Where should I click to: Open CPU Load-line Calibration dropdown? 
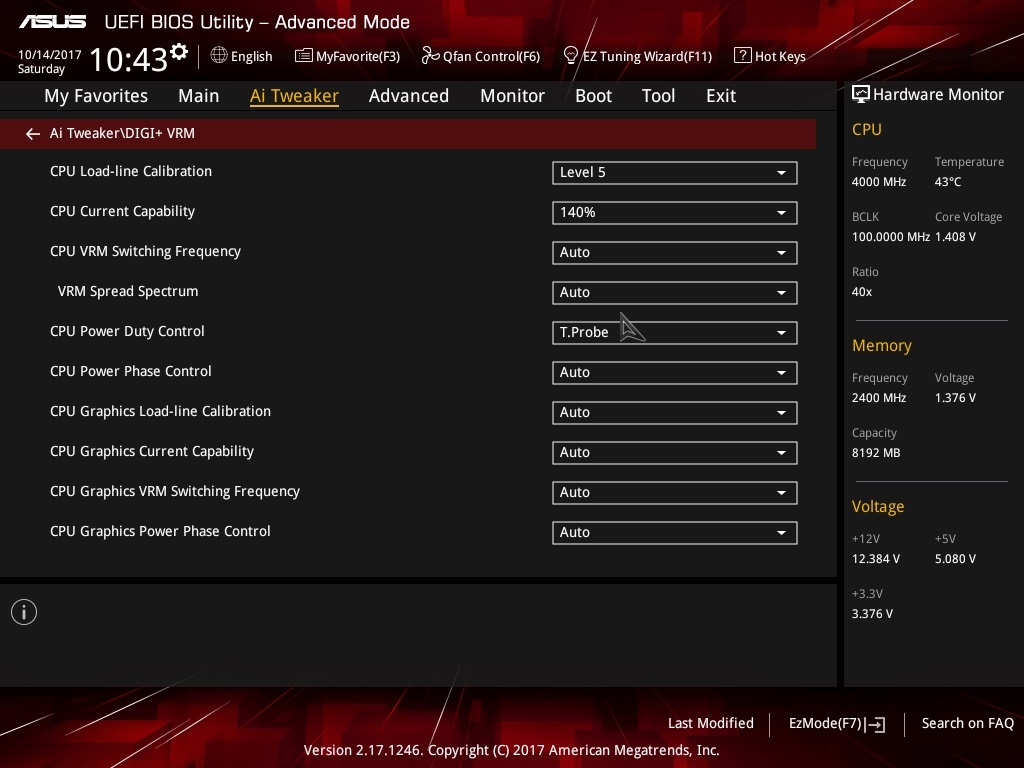pyautogui.click(x=674, y=172)
